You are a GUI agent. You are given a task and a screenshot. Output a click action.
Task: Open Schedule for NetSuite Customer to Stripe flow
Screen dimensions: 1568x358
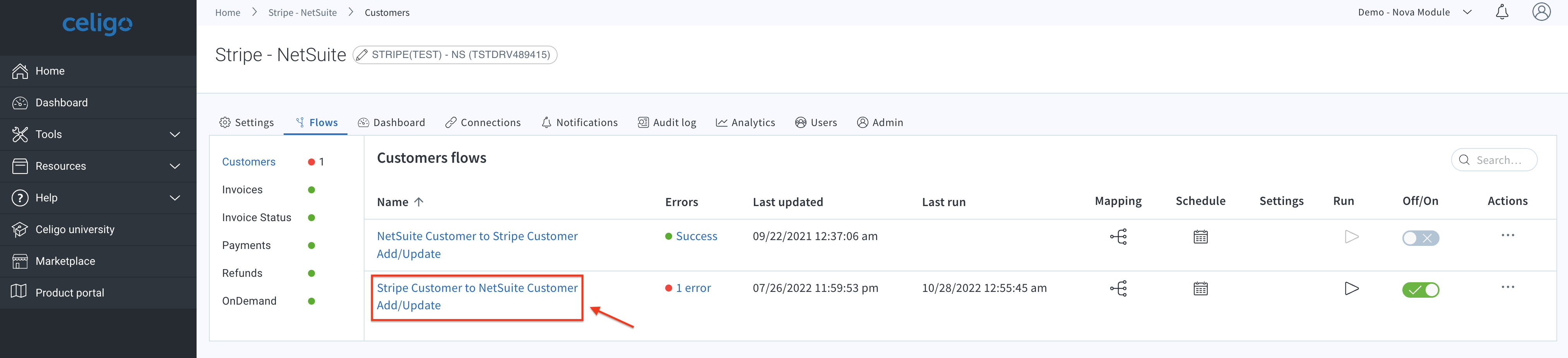pyautogui.click(x=1200, y=237)
